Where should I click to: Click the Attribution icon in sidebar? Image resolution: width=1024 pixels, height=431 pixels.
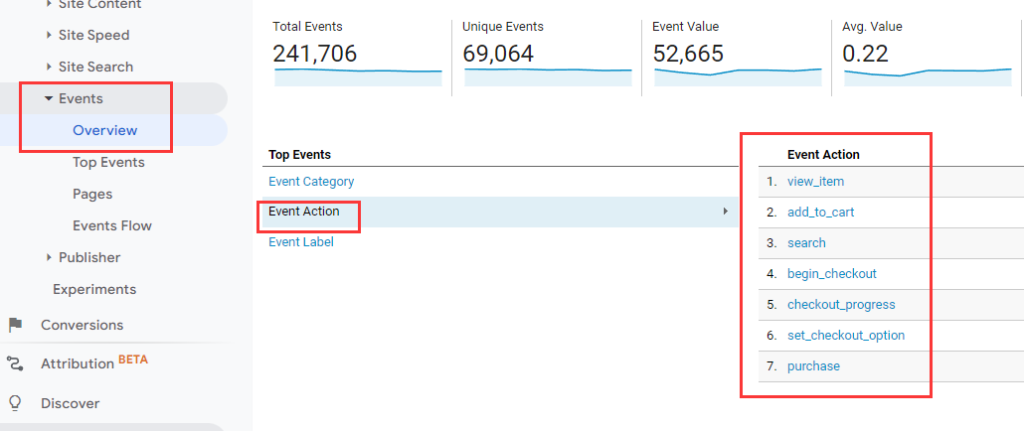coord(15,364)
